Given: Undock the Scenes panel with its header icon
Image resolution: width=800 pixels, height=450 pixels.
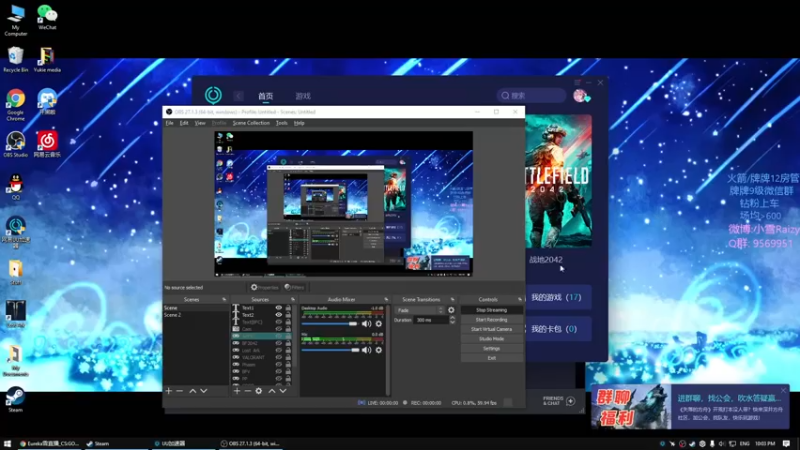Looking at the screenshot, I should [224, 299].
